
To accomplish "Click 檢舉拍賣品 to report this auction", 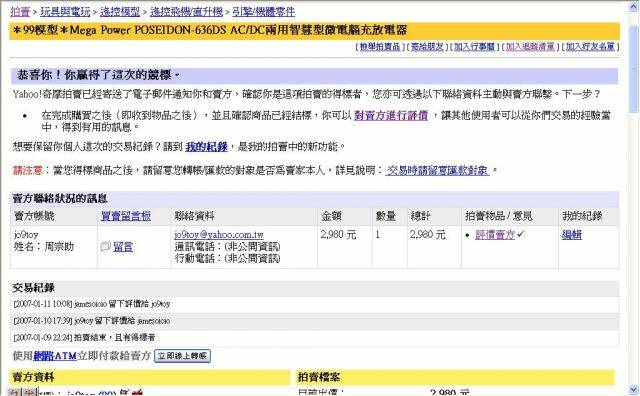I will 380,47.
